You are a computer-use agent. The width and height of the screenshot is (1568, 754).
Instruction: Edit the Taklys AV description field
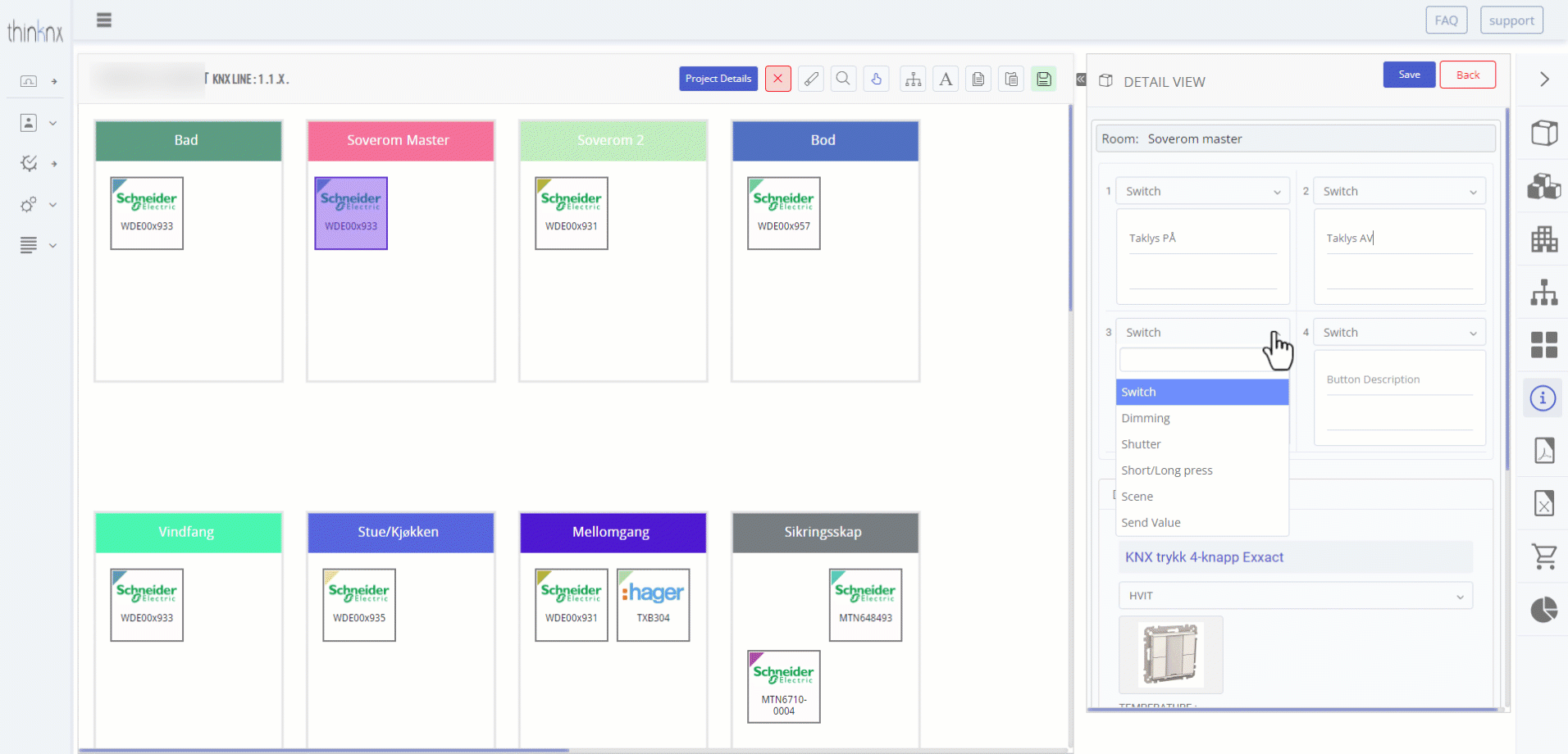(x=1400, y=238)
